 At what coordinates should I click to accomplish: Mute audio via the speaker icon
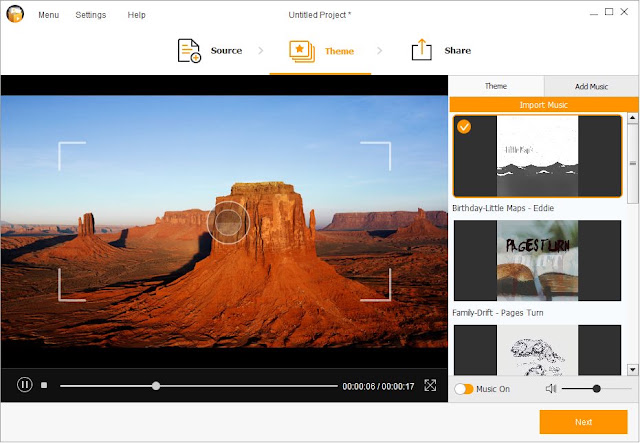551,389
